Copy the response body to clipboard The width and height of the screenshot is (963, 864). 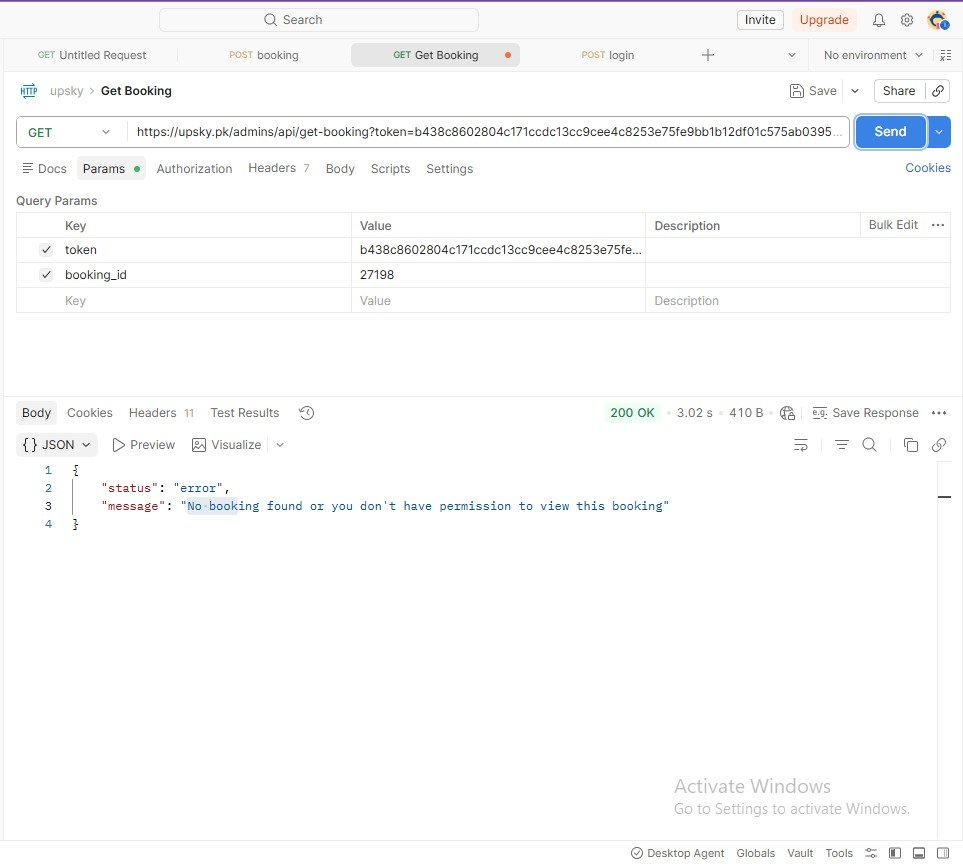pyautogui.click(x=911, y=445)
